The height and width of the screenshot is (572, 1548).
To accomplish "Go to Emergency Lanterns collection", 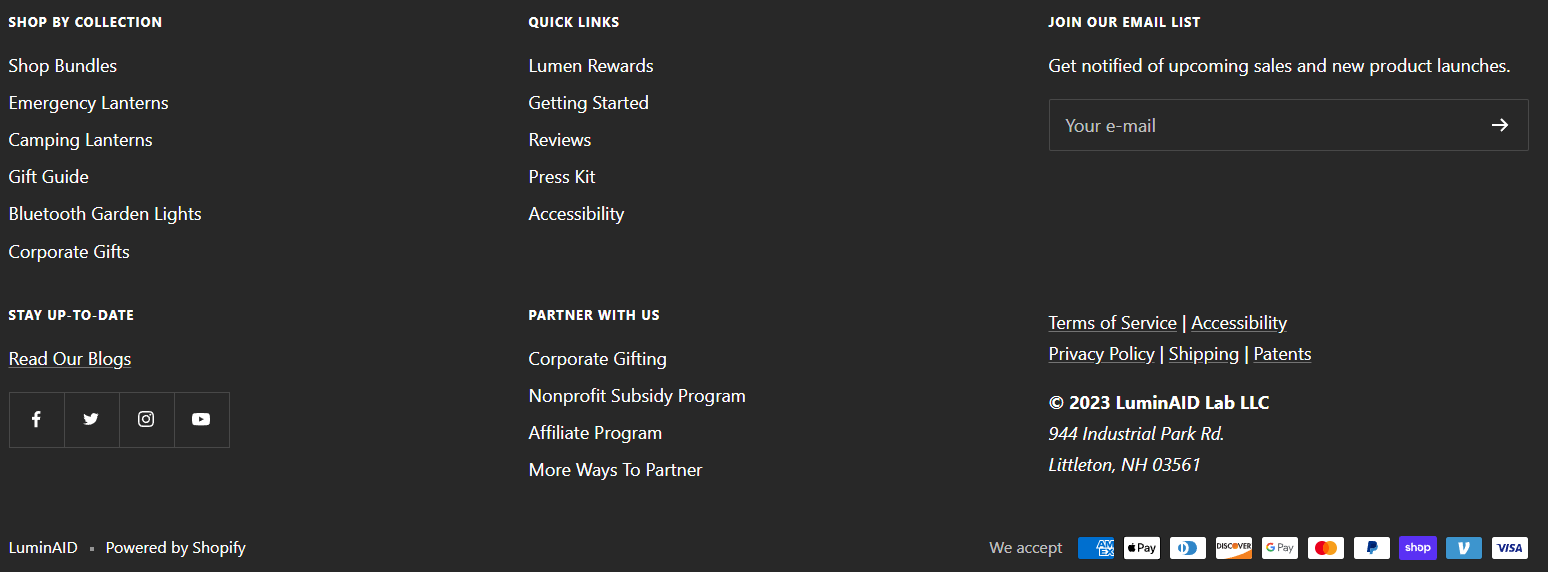I will (x=89, y=103).
